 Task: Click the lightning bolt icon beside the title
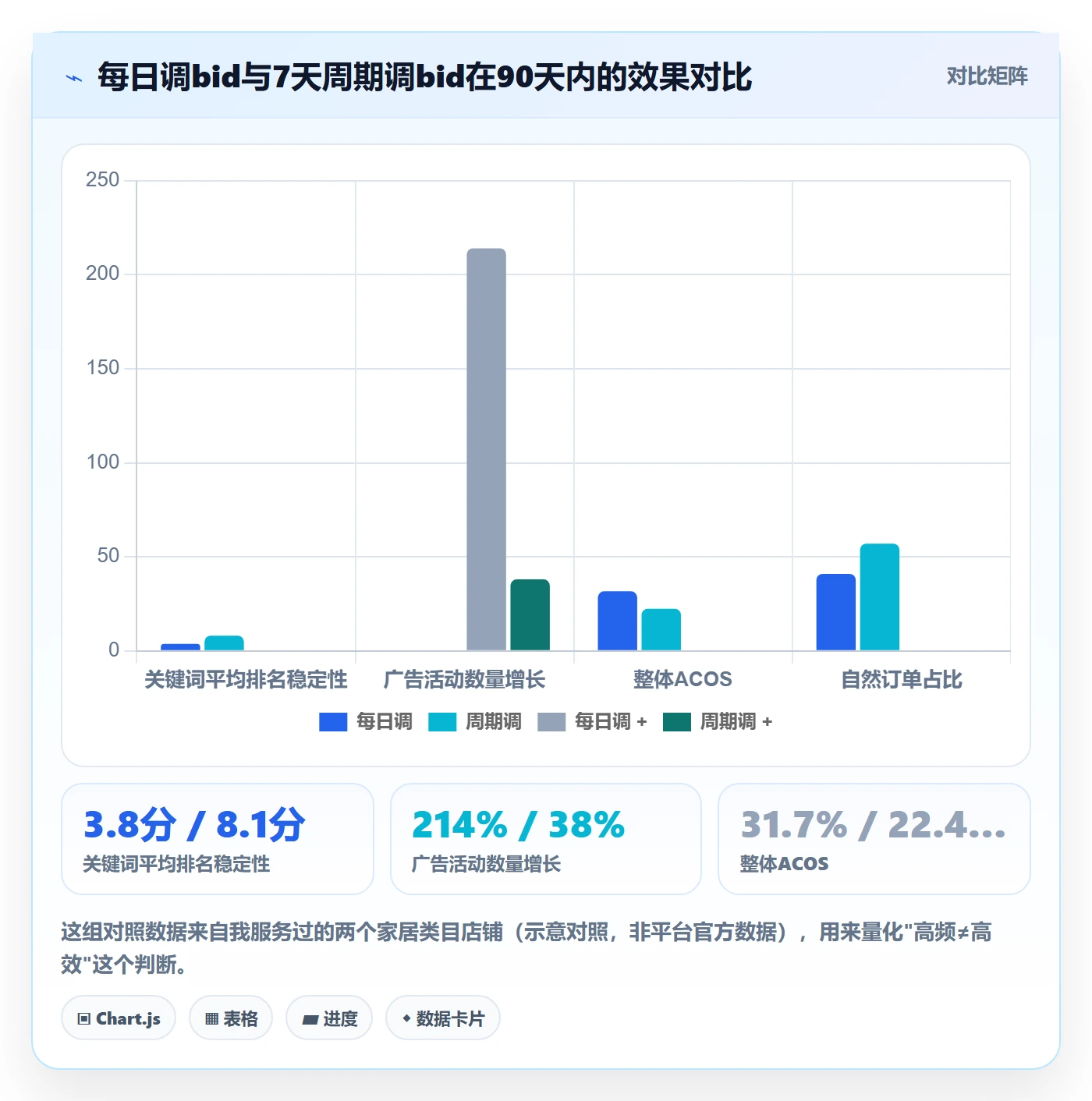click(74, 78)
